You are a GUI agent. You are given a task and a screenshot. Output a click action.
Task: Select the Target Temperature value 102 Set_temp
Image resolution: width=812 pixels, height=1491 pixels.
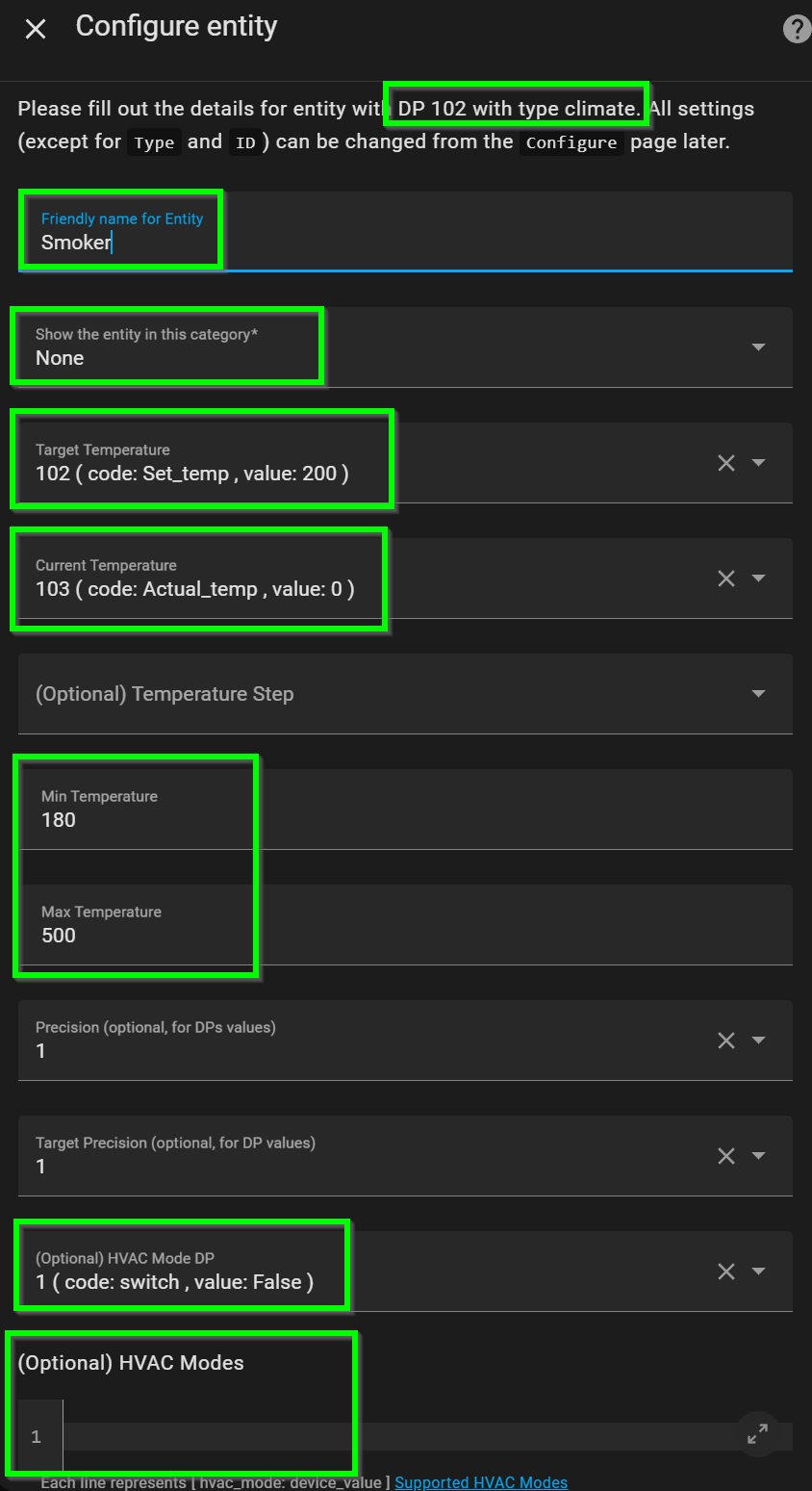point(191,474)
